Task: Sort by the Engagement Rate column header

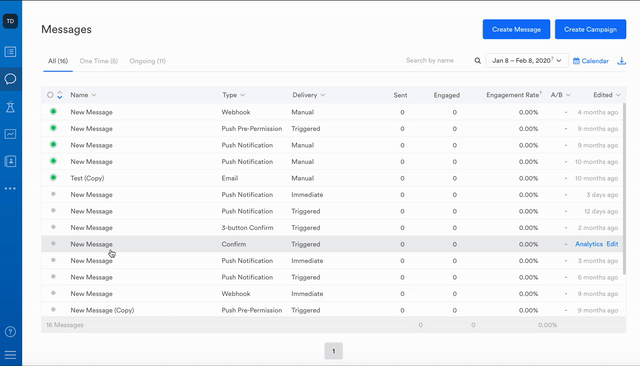Action: pyautogui.click(x=514, y=95)
